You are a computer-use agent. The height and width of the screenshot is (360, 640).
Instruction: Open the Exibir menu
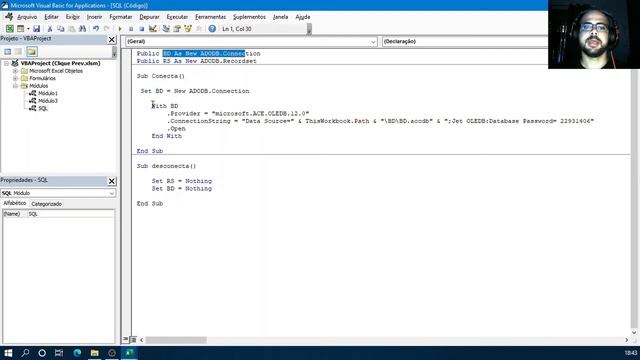(73, 17)
